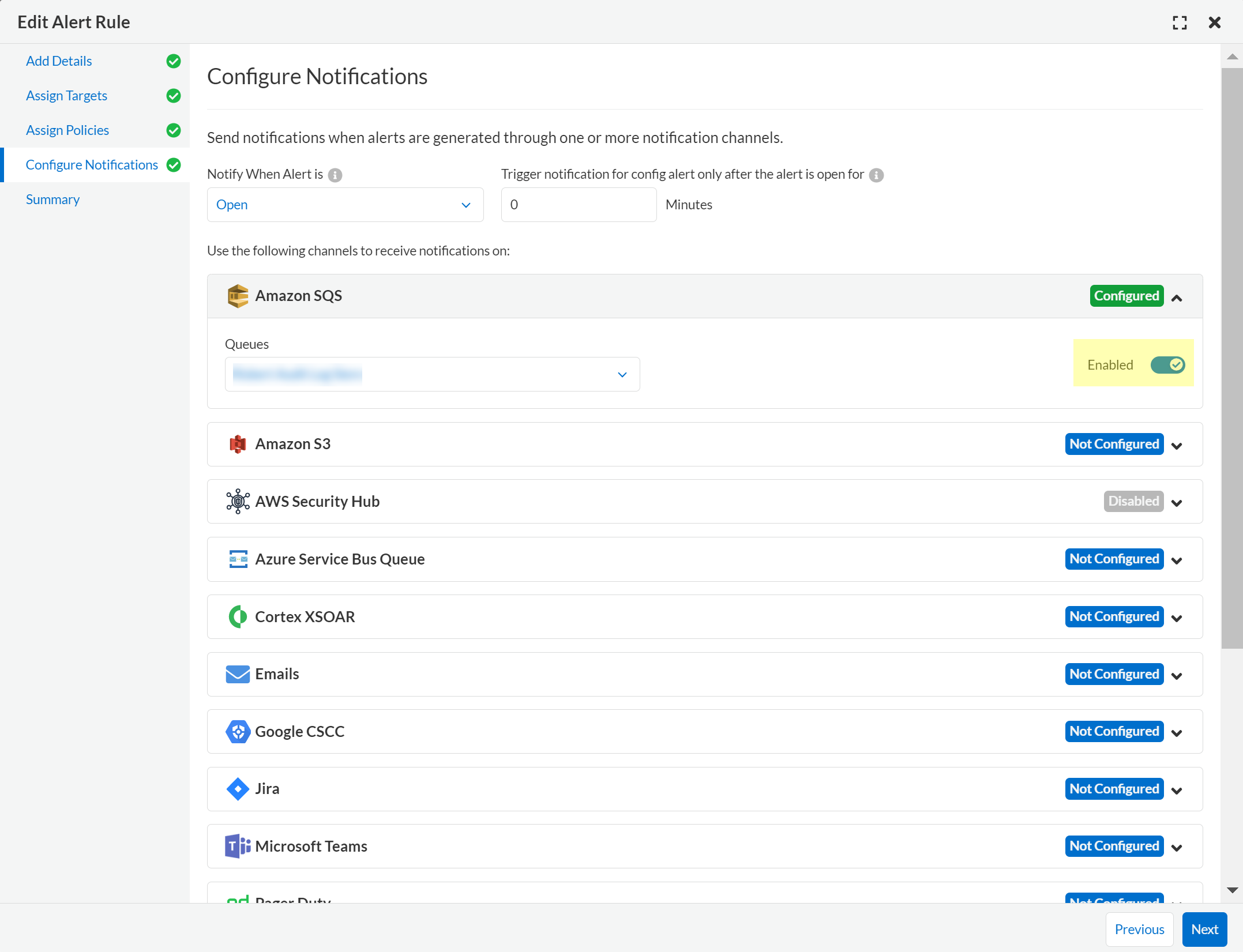Open the Notify When Alert is dropdown

[345, 205]
